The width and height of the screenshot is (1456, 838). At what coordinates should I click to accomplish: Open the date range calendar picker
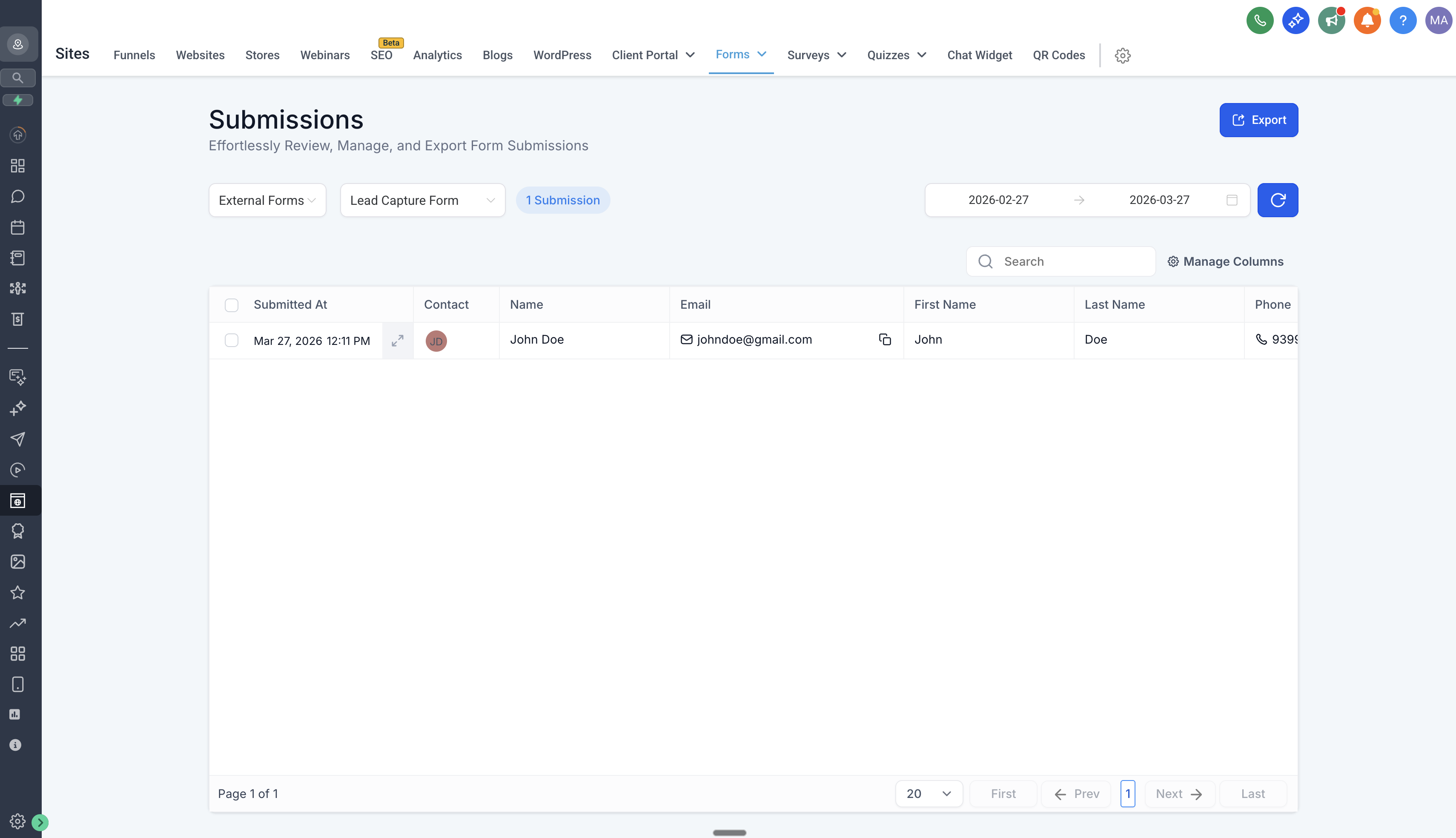[x=1232, y=200]
